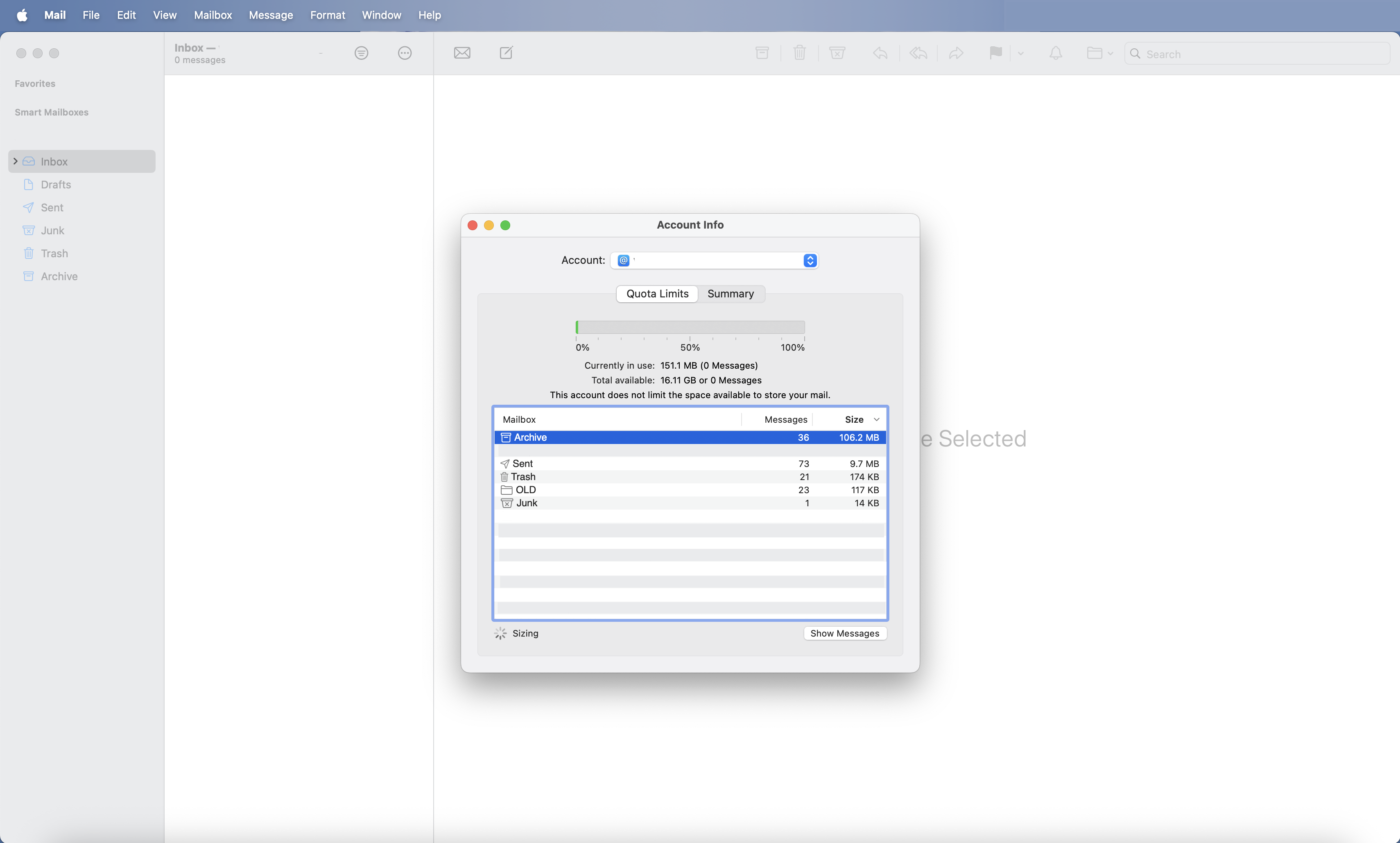The image size is (1400, 843).
Task: Delete message with the toolbar trash icon
Action: [x=799, y=53]
